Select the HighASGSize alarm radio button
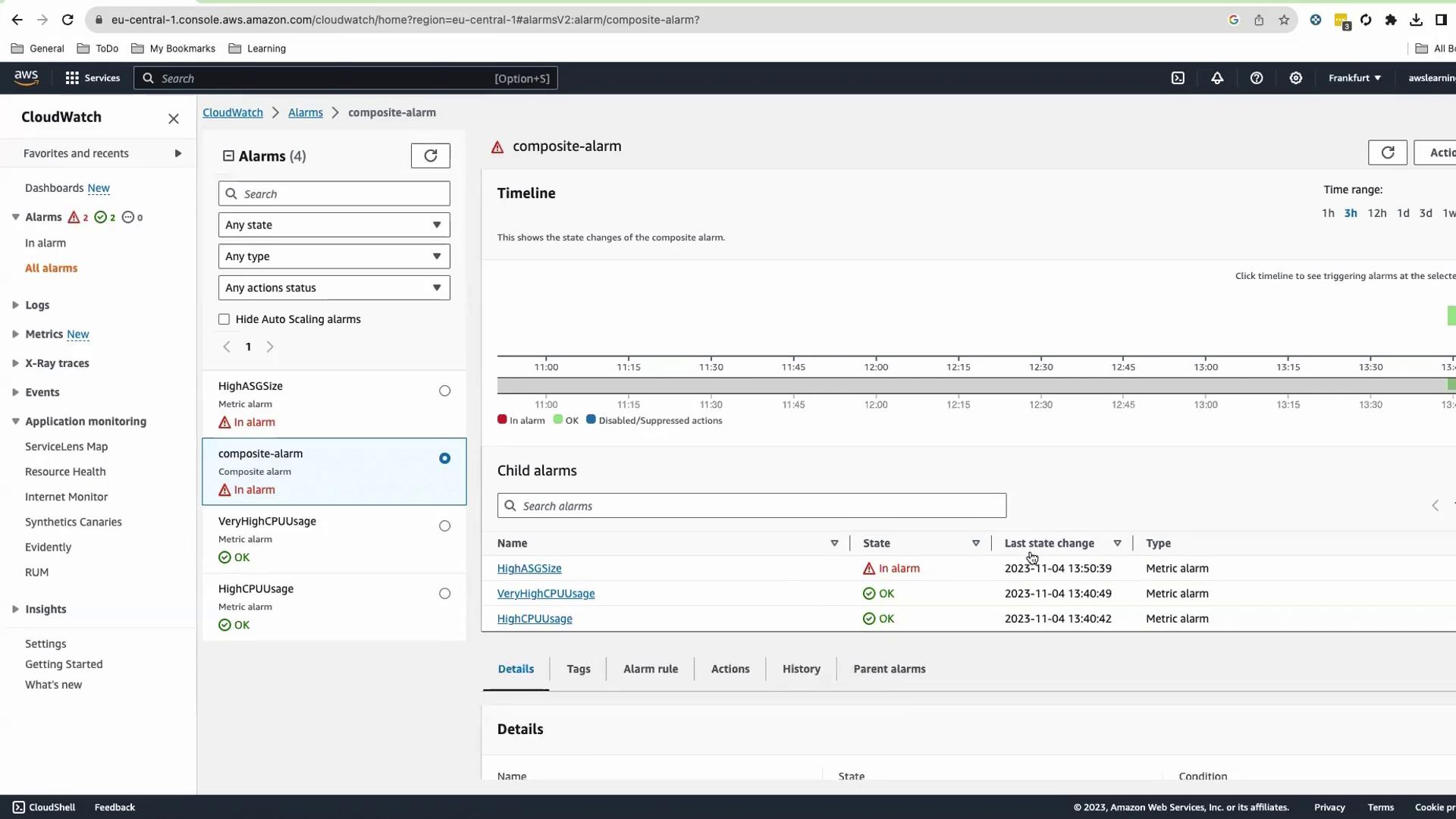The height and width of the screenshot is (819, 1456). point(444,391)
